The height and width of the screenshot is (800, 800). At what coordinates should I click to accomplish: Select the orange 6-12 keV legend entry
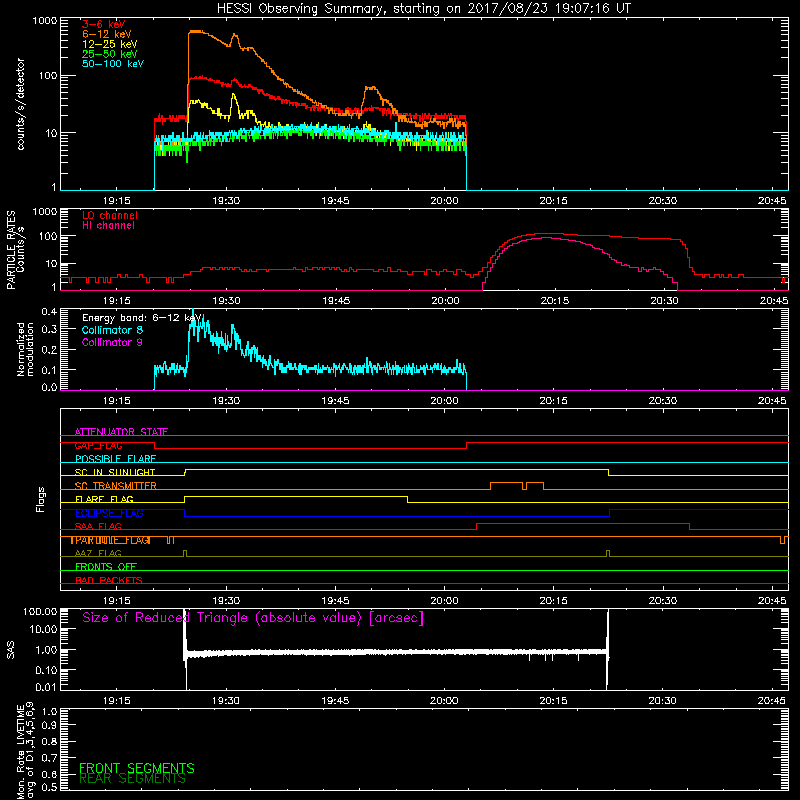(x=107, y=34)
